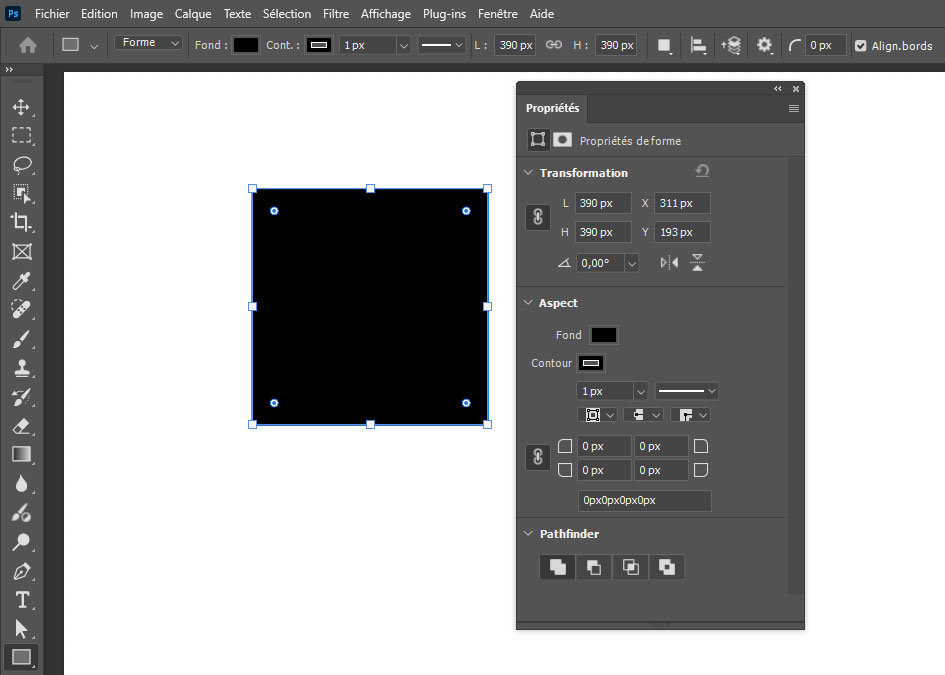The image size is (945, 675).
Task: Open path arrangement icon in options bar
Action: (x=731, y=46)
